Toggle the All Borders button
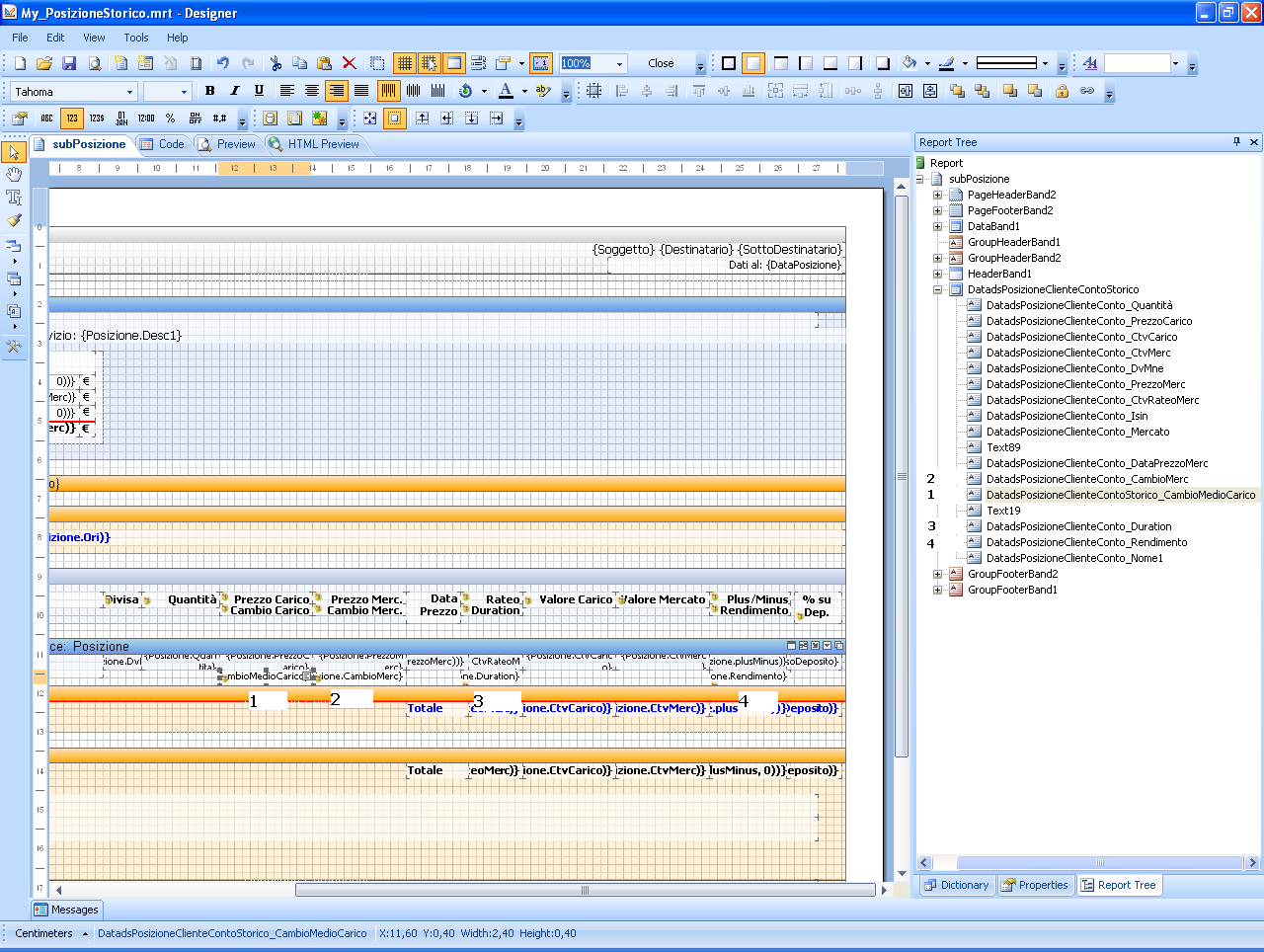 [x=729, y=63]
